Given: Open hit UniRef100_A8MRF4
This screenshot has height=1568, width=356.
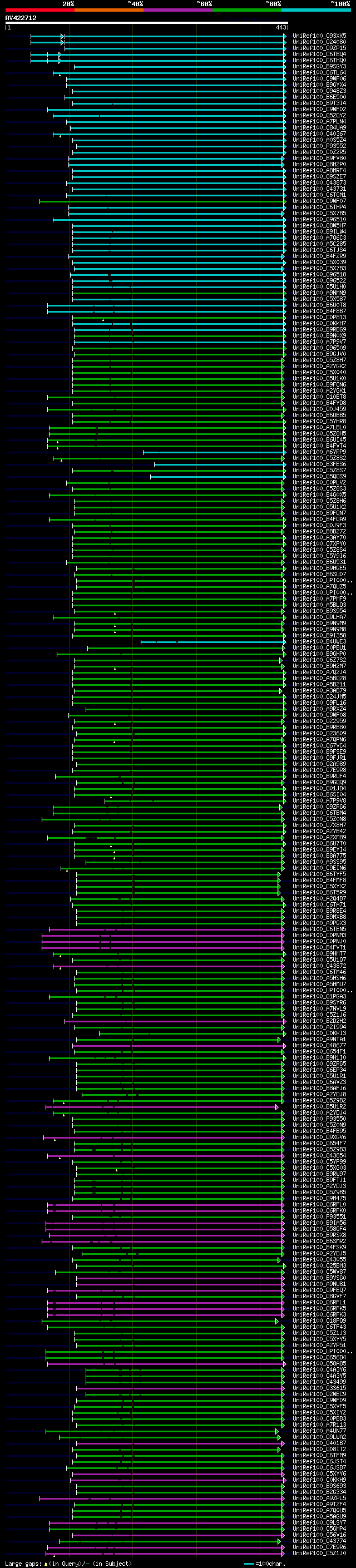Looking at the screenshot, I should click(319, 170).
